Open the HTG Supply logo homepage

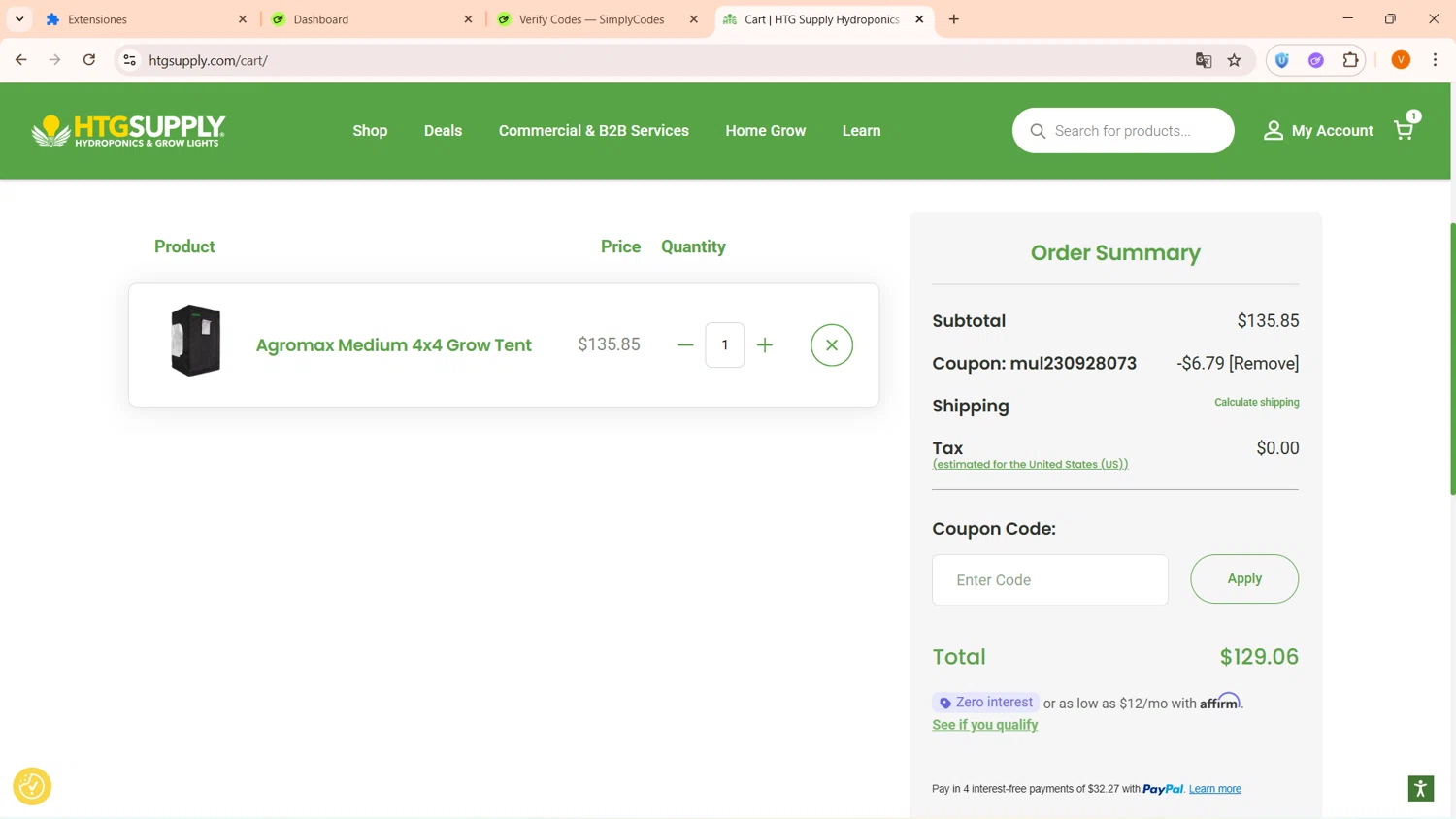[x=128, y=130]
